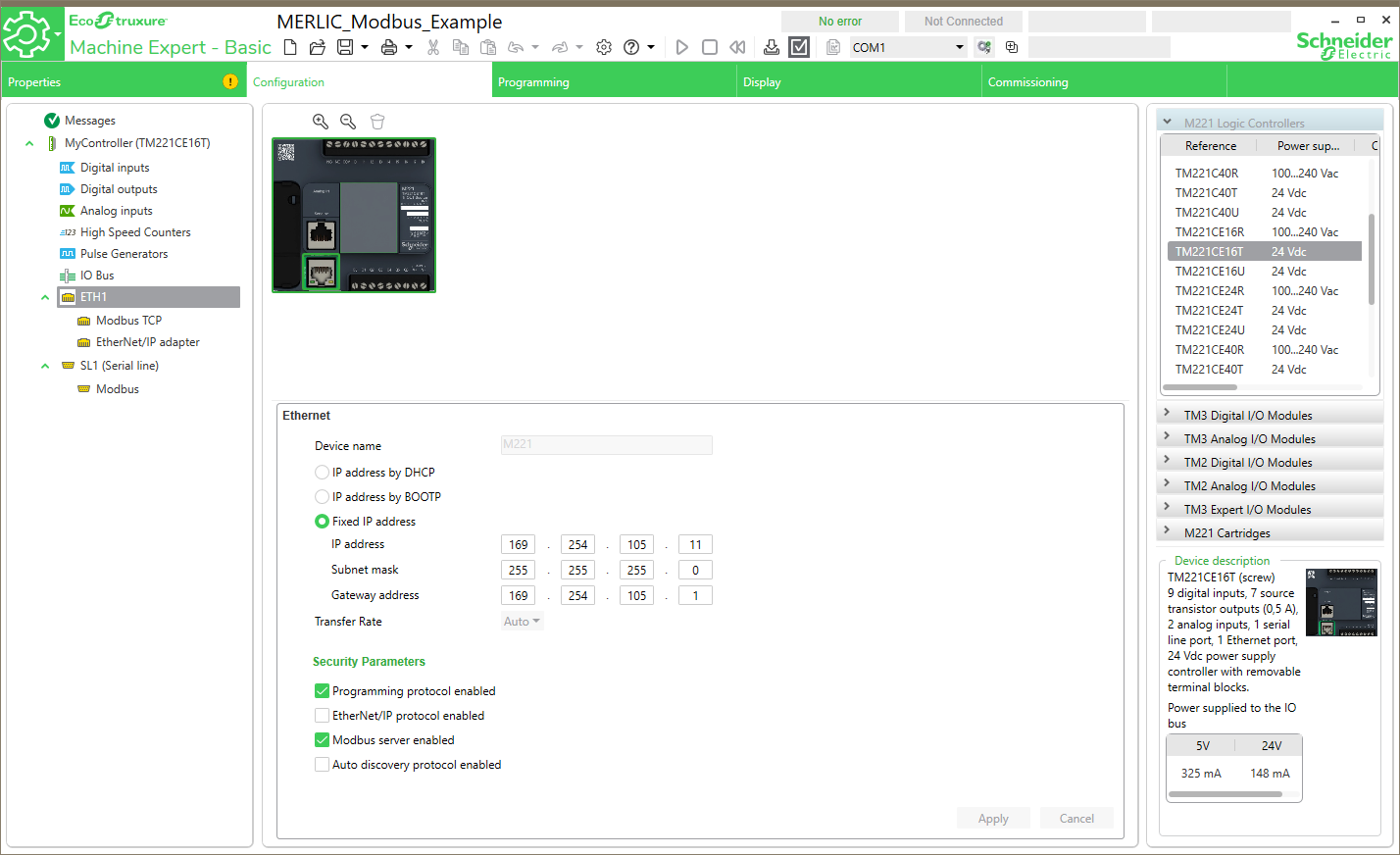
Task: Open a project with the folder icon
Action: 317,47
